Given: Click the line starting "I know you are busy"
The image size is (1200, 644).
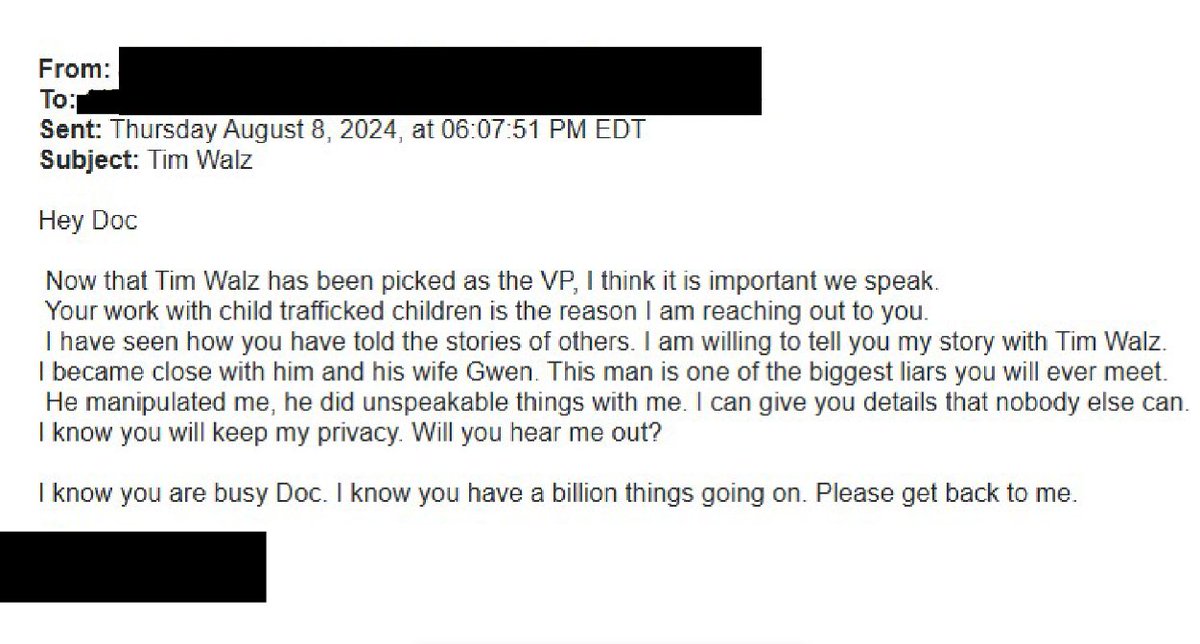Looking at the screenshot, I should [x=557, y=494].
